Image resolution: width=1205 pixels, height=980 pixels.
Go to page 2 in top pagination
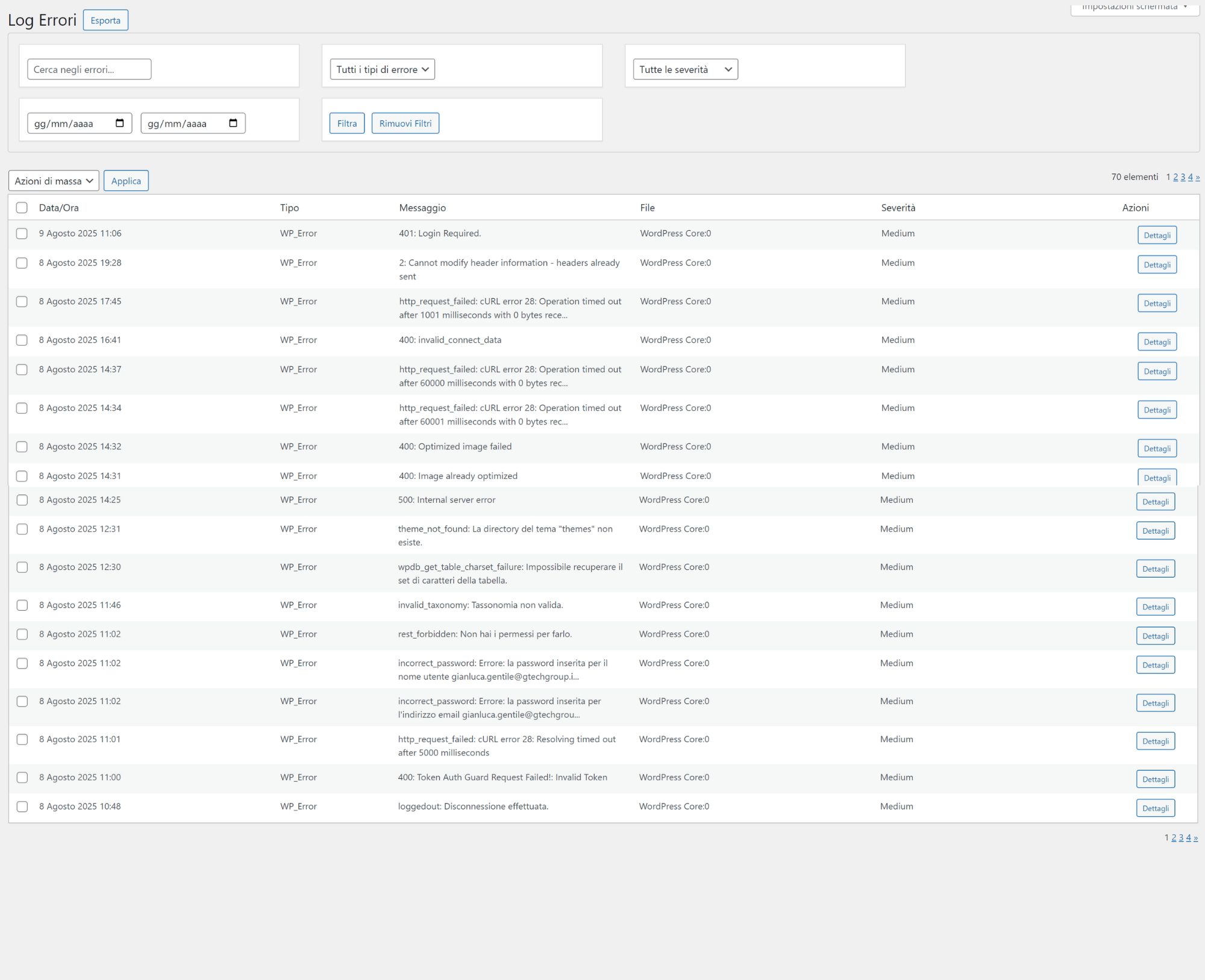[x=1175, y=177]
